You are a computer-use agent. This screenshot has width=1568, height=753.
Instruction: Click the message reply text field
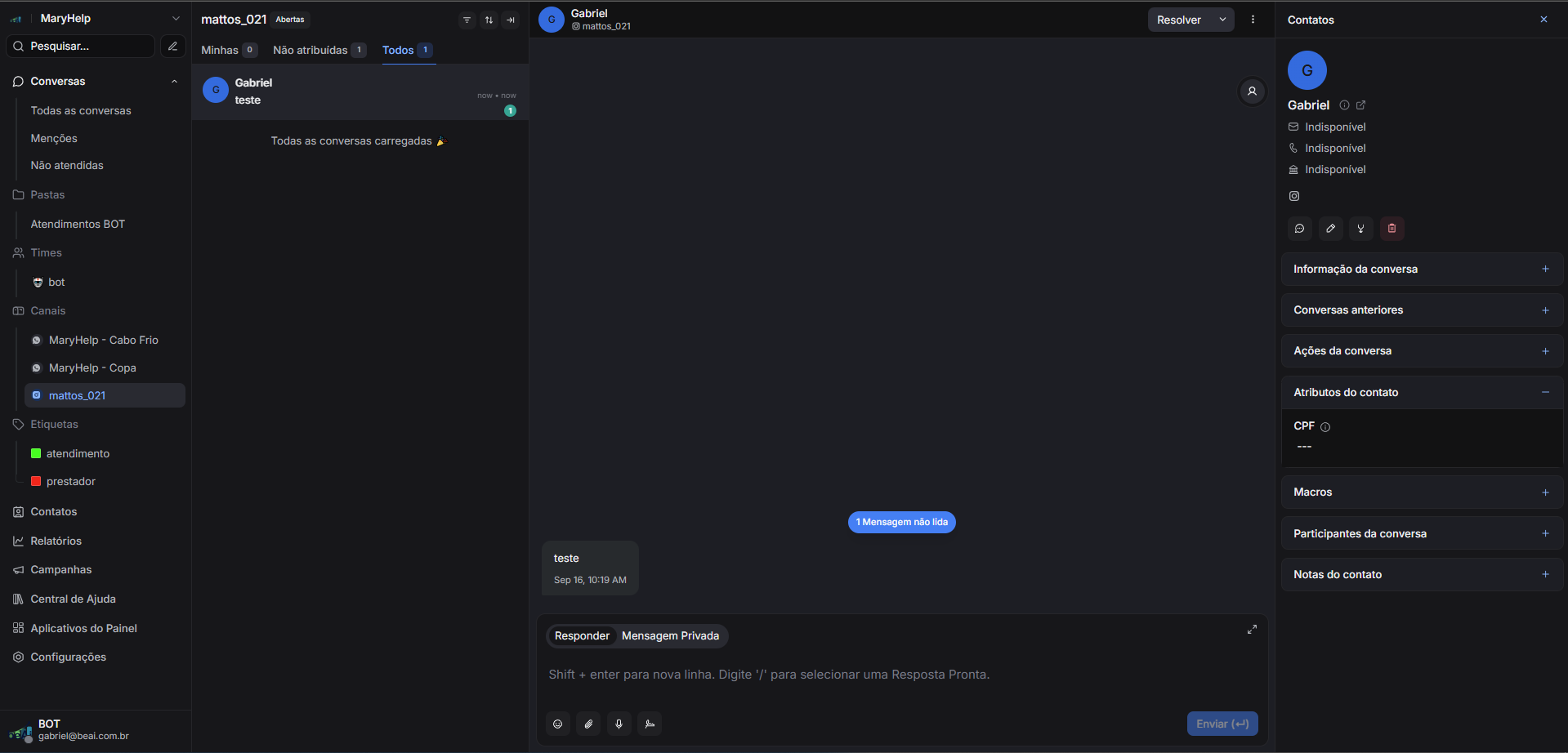(x=899, y=675)
